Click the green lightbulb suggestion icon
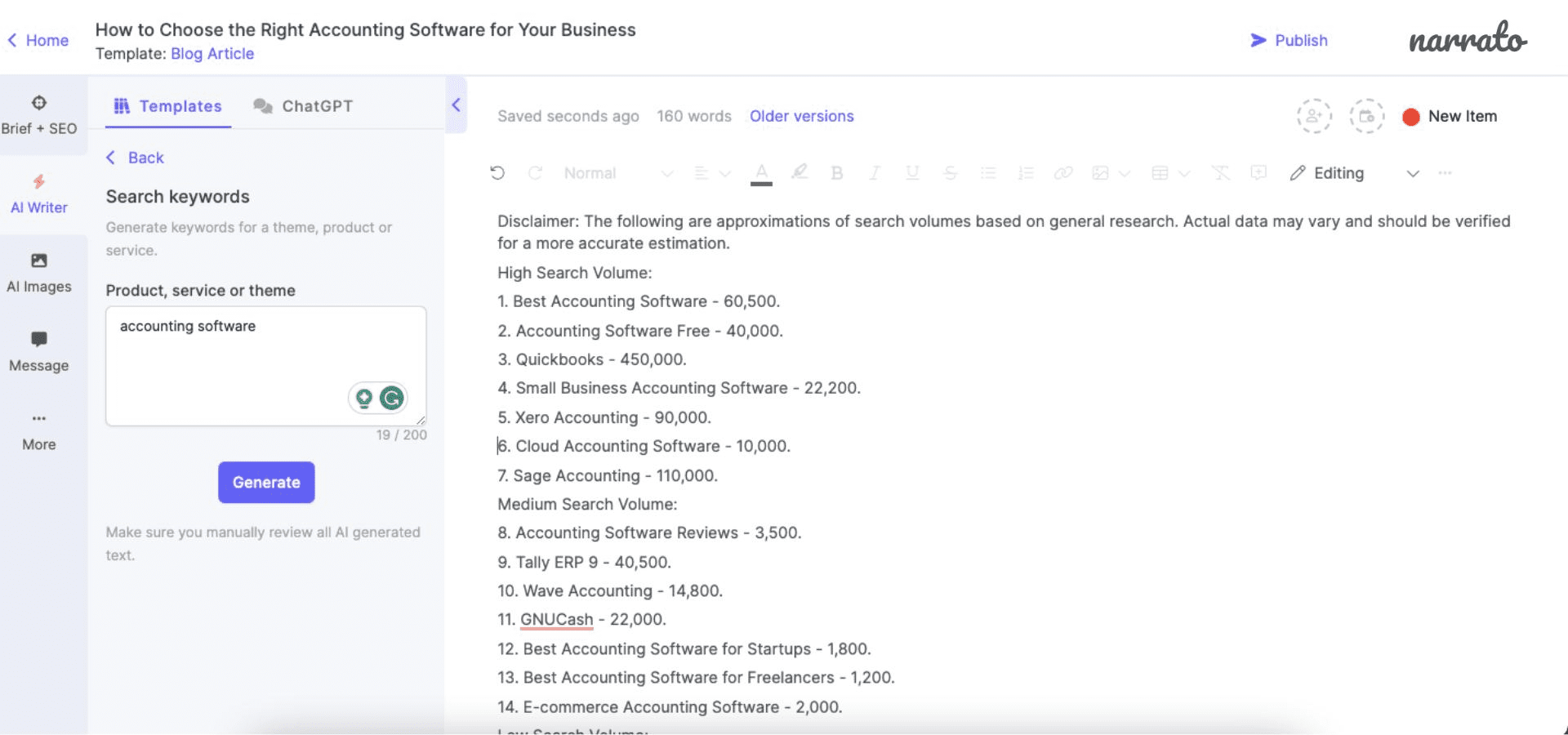 pyautogui.click(x=364, y=398)
